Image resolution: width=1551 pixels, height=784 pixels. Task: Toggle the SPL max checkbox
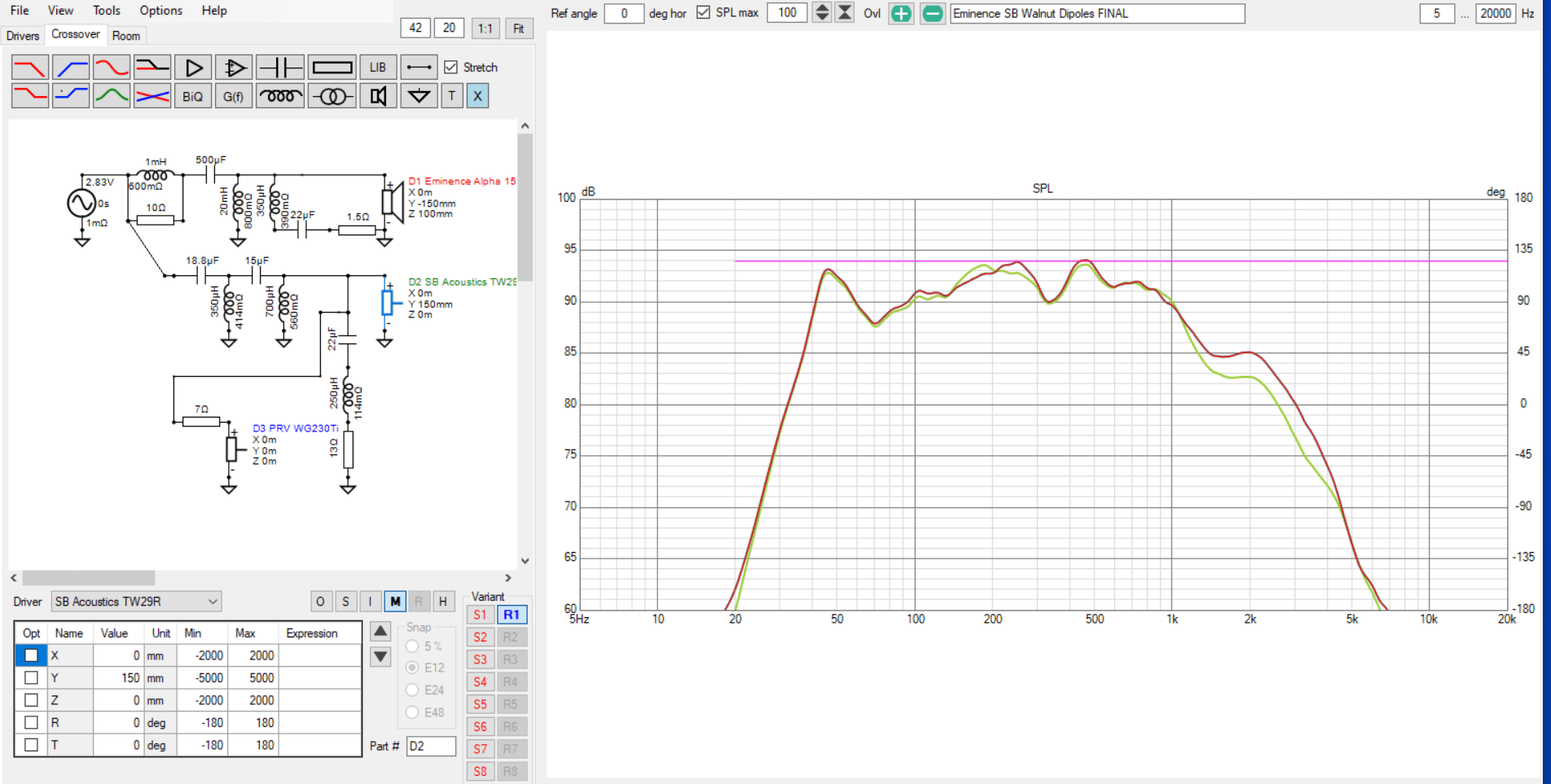pos(704,12)
